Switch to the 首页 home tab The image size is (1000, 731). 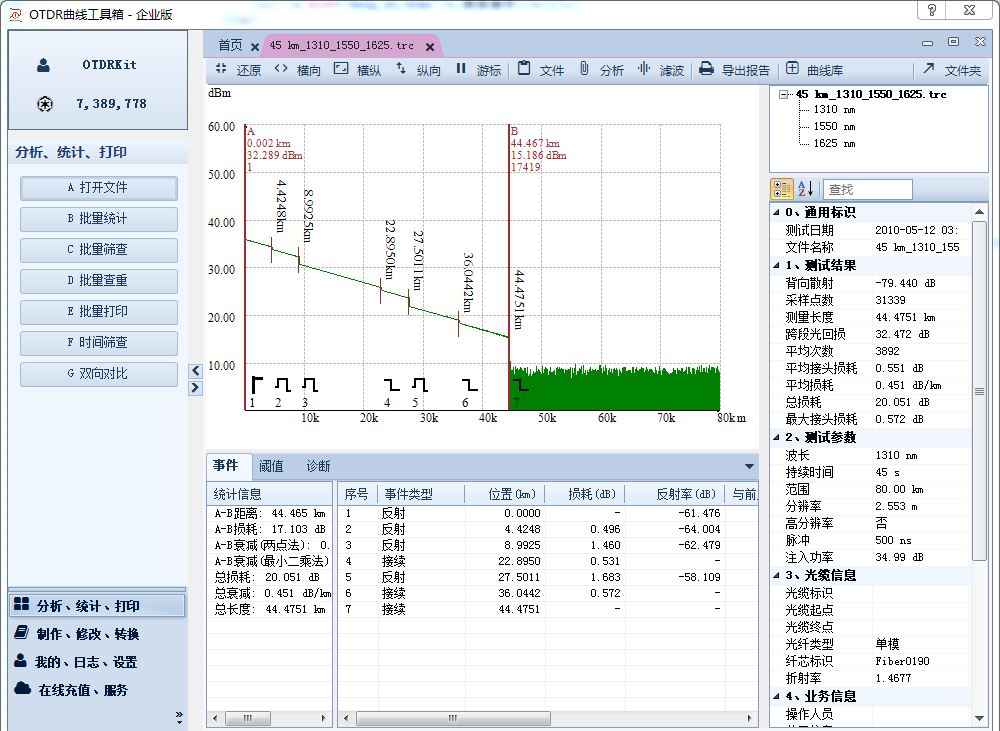point(230,45)
